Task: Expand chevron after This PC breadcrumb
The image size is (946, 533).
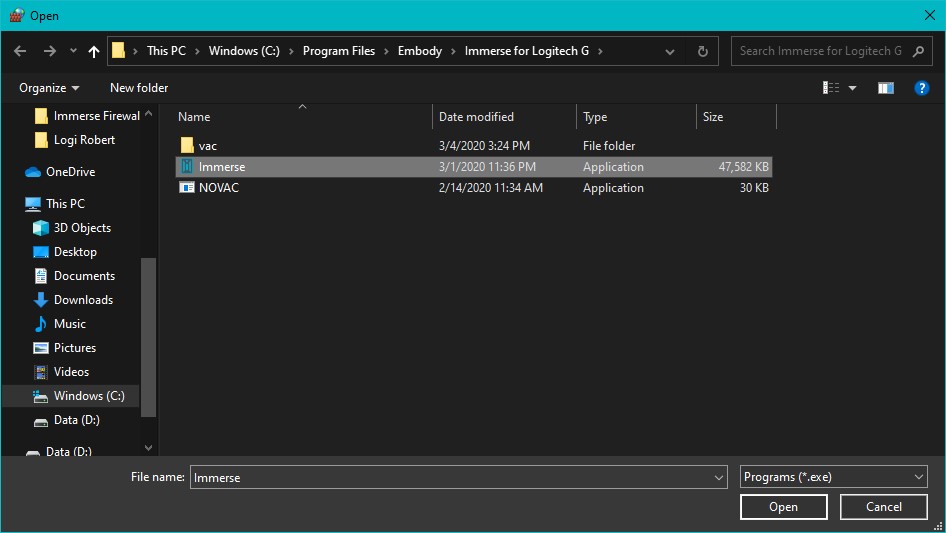Action: [197, 51]
